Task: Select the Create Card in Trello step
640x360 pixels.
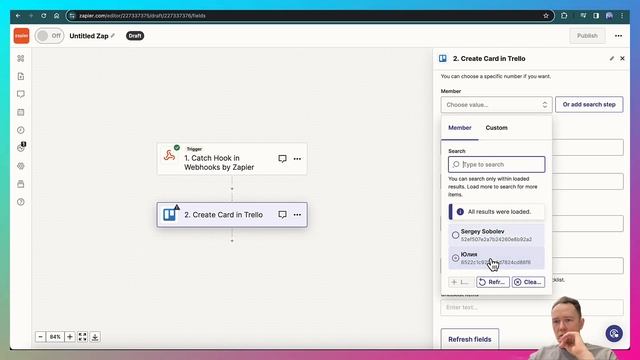Action: (232, 215)
